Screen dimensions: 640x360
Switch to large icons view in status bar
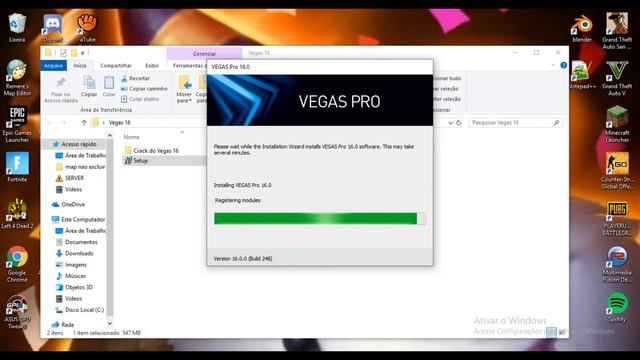pyautogui.click(x=562, y=332)
